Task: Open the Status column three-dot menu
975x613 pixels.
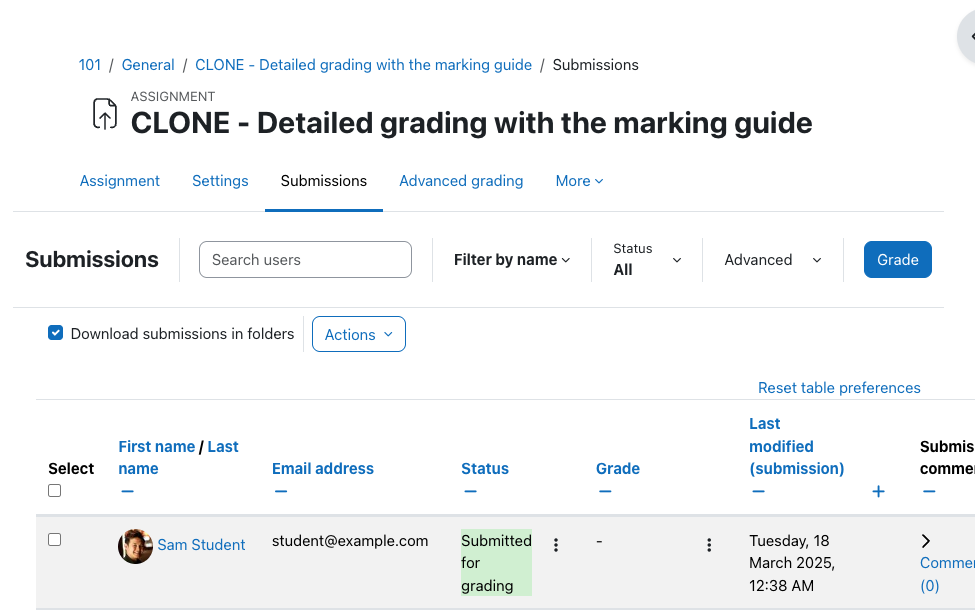Action: point(556,545)
